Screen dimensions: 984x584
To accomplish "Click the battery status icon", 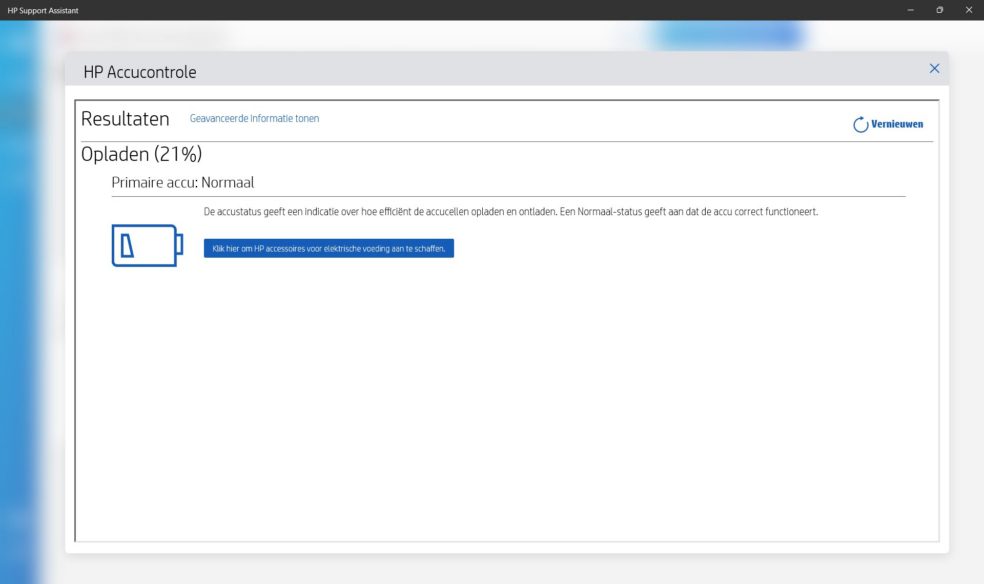I will [x=147, y=245].
